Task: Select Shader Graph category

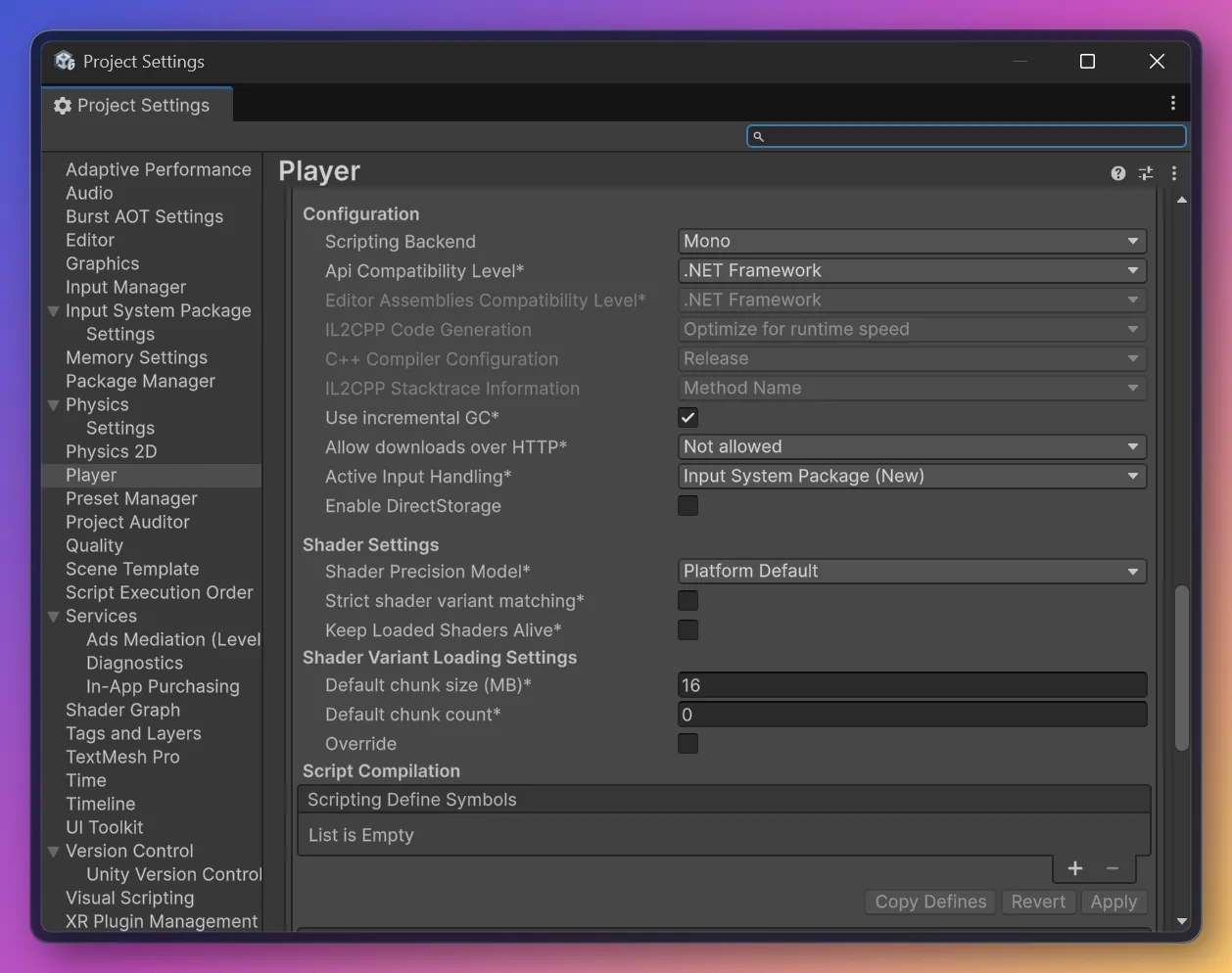Action: pos(122,710)
